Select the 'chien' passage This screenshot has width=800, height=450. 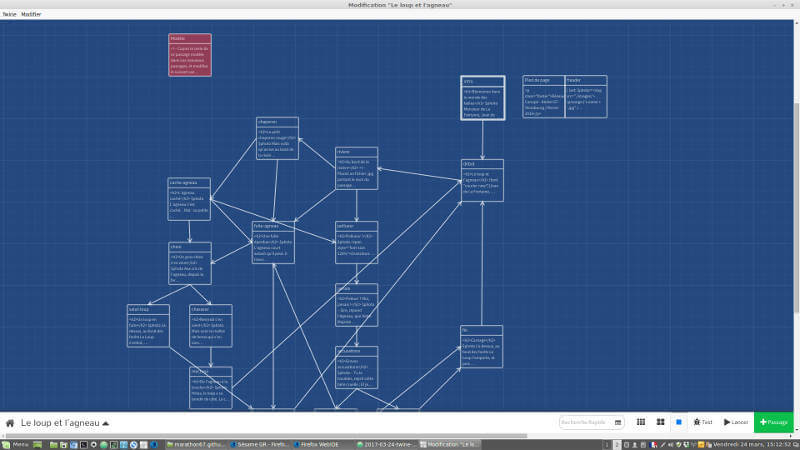[190, 263]
